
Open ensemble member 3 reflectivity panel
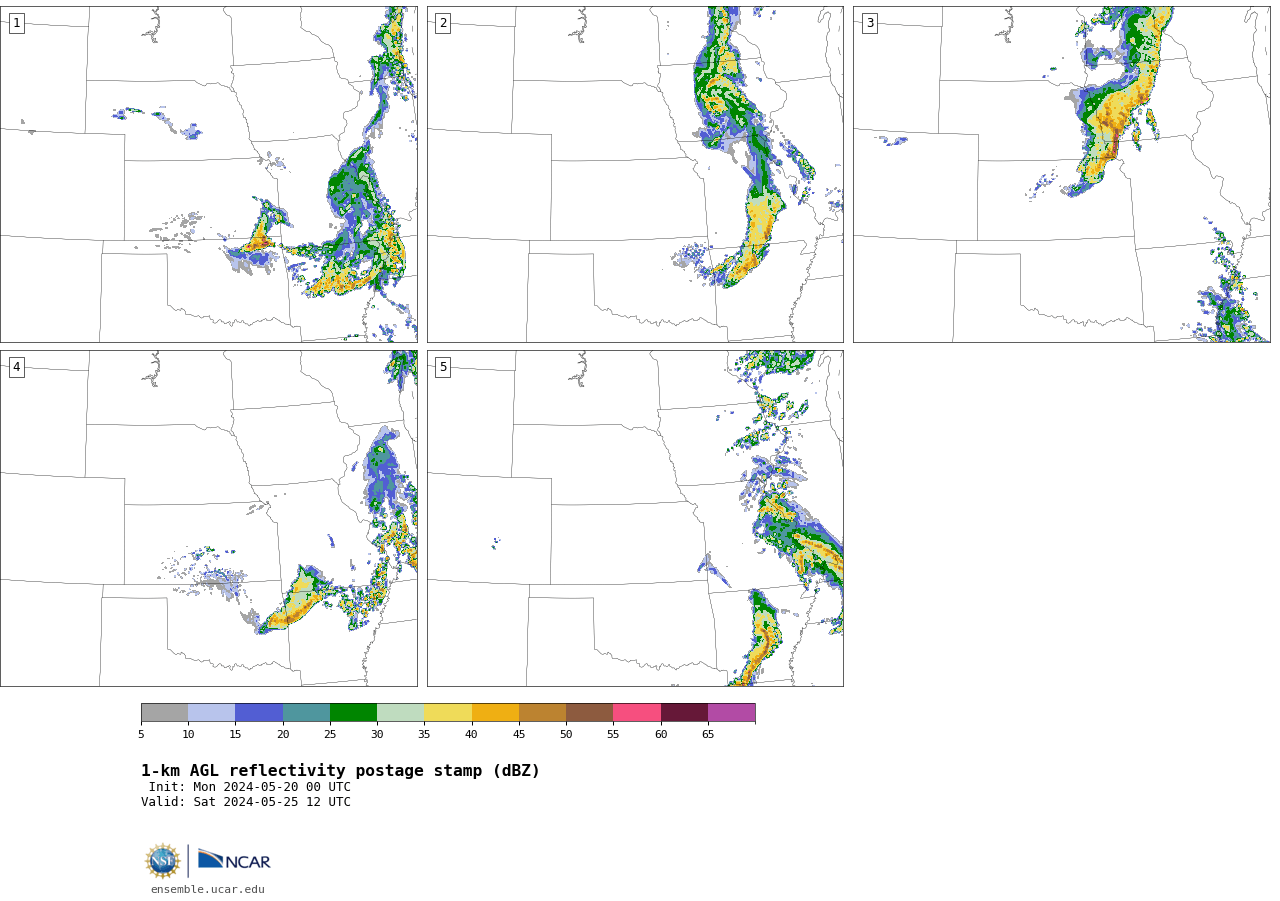(x=1061, y=174)
